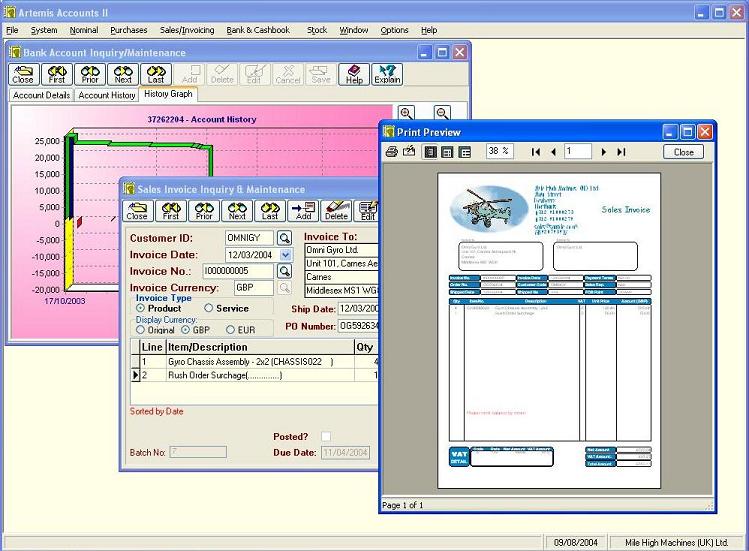749x551 pixels.
Task: Jump to Last record in Bank Account window
Action: click(156, 75)
